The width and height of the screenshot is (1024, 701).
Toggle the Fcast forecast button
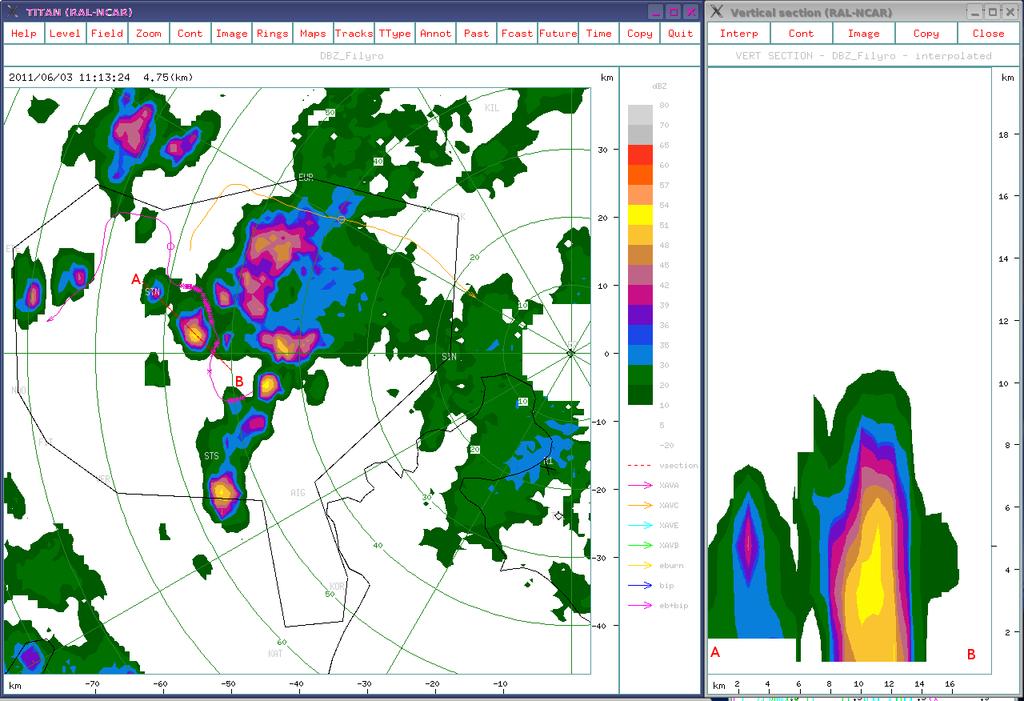click(517, 33)
